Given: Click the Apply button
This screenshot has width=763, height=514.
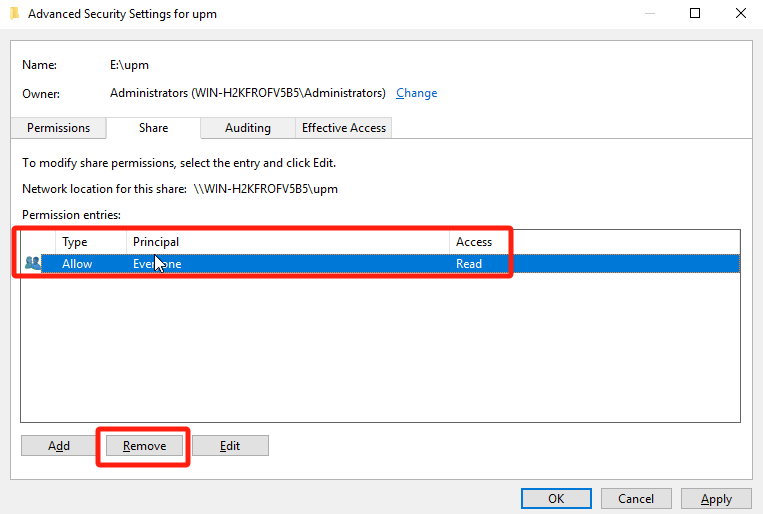Looking at the screenshot, I should (x=716, y=499).
